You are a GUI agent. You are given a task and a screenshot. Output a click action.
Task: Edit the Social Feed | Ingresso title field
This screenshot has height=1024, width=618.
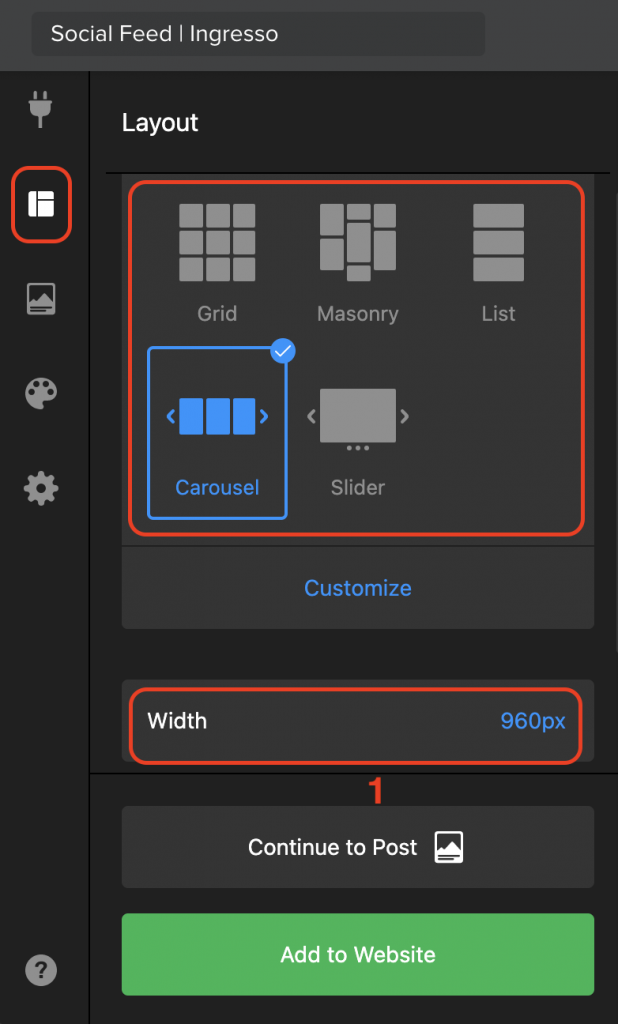tap(259, 33)
